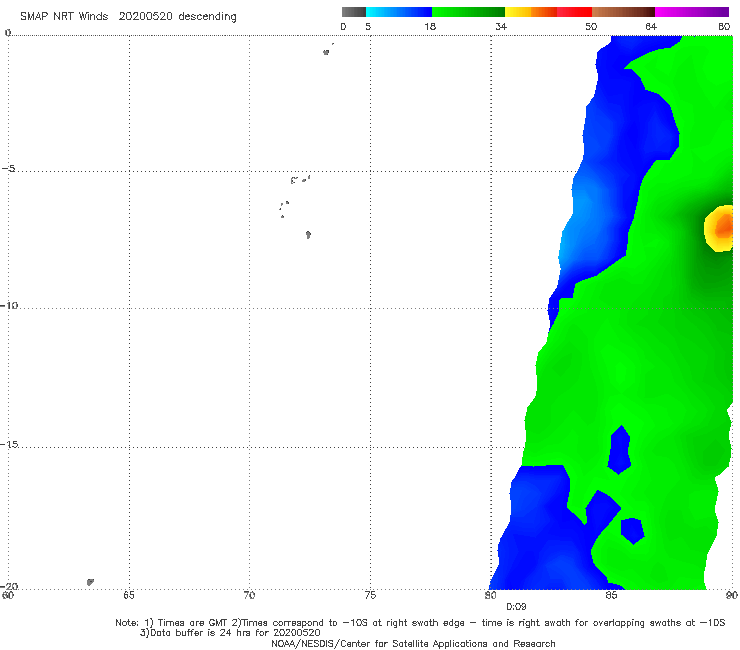Screen dimensions: 740x650
Task: Click the date label '20200520 descending'
Action: click(x=177, y=16)
